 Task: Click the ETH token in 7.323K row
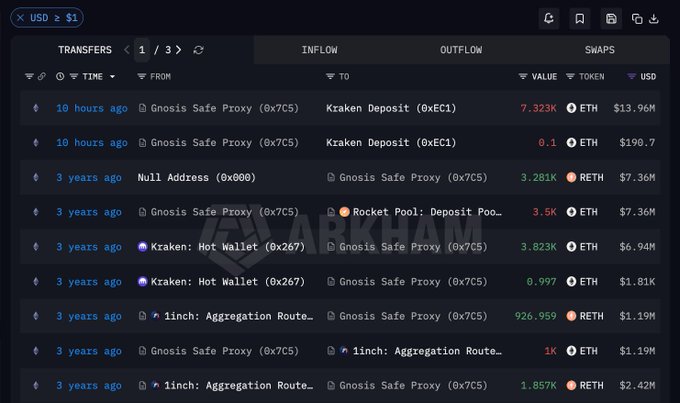point(582,108)
